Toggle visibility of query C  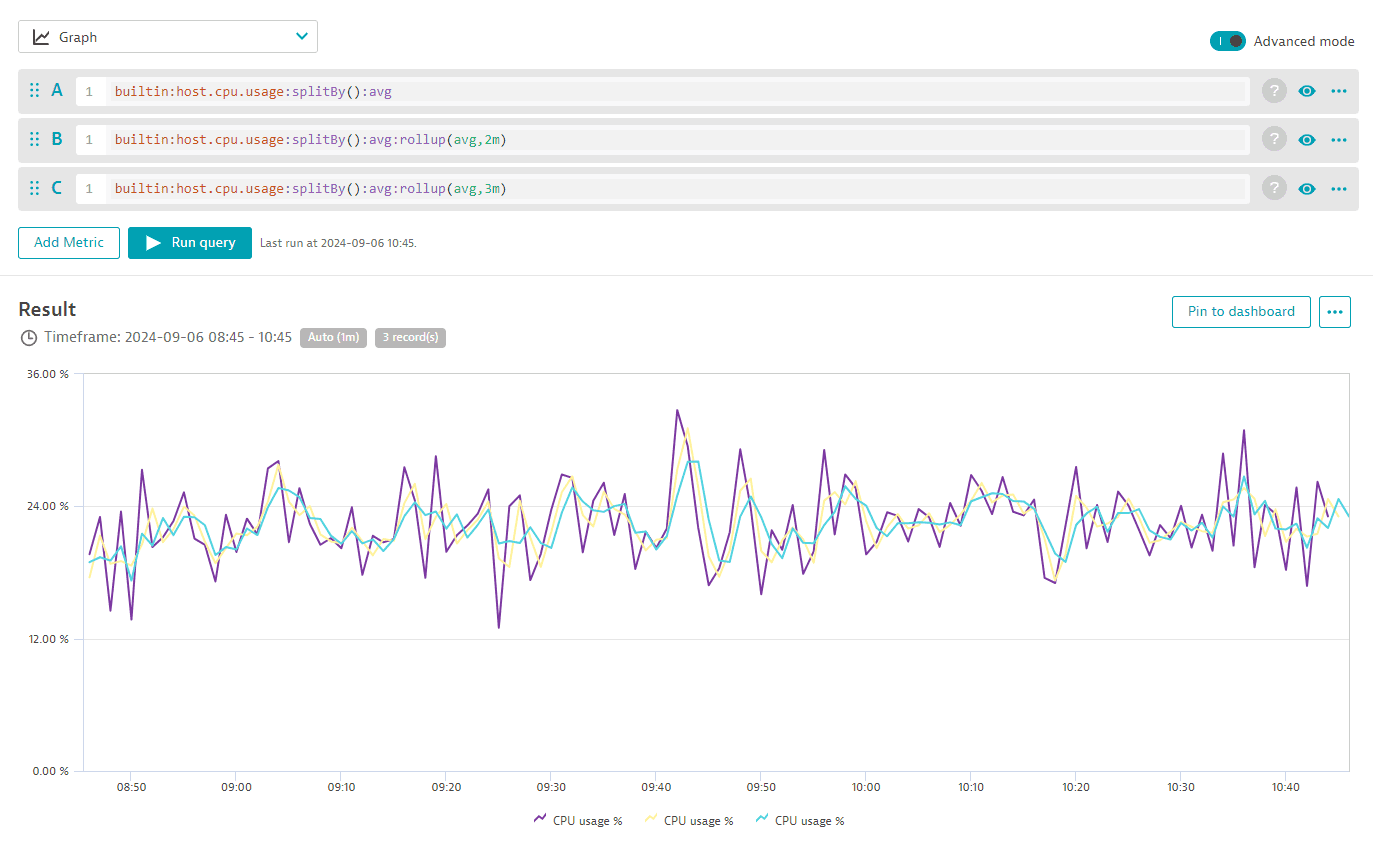tap(1307, 188)
